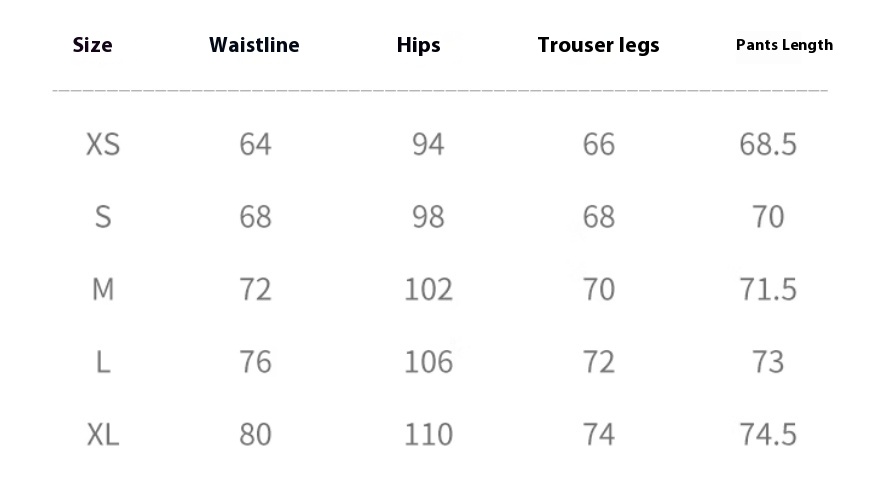Click the XS waistline value 64
Viewport: 893px width, 481px height.
(x=255, y=144)
